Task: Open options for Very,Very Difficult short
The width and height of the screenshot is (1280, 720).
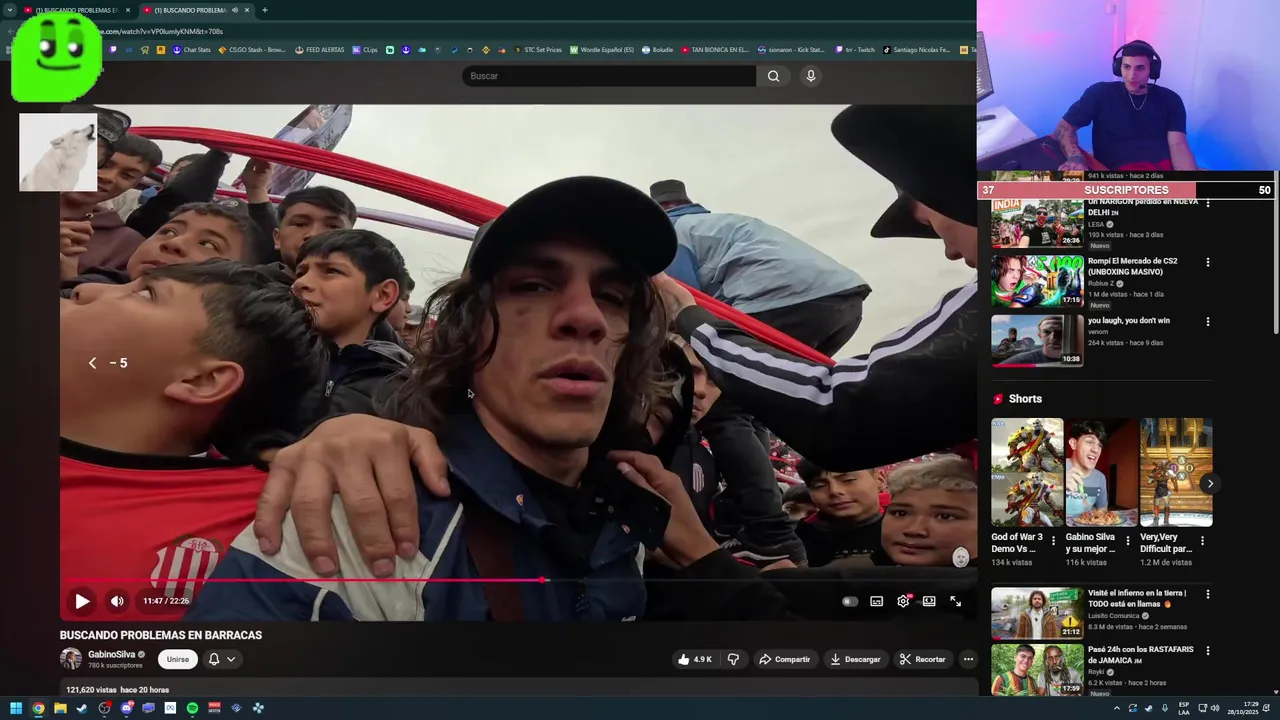Action: pos(1202,541)
